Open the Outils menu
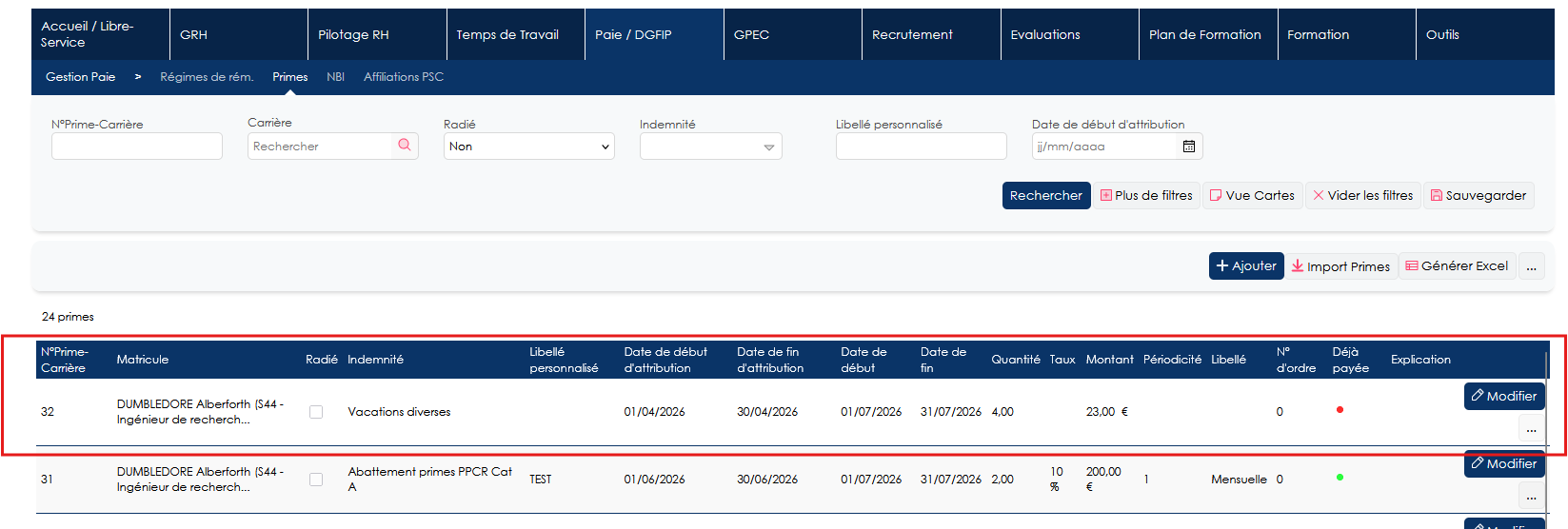 1485,34
